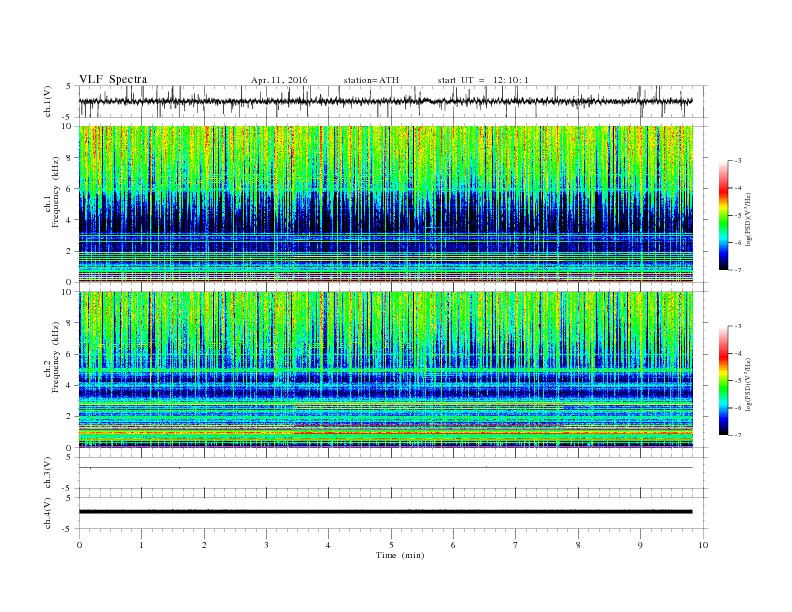Click the ch.2 "Frequency (kHz)" axis label
Image resolution: width=792 pixels, height=612 pixels.
56,358
